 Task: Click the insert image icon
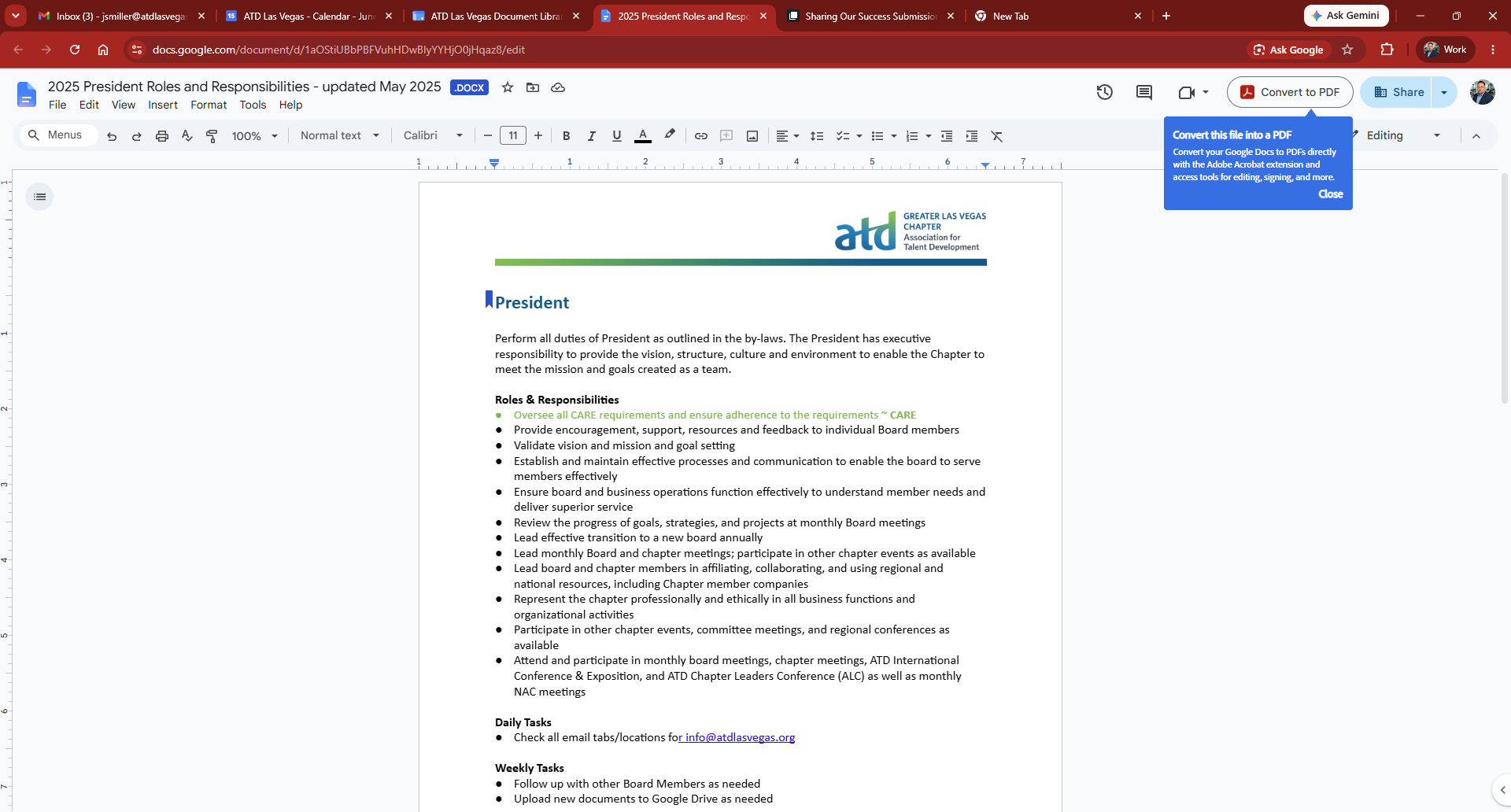click(752, 136)
